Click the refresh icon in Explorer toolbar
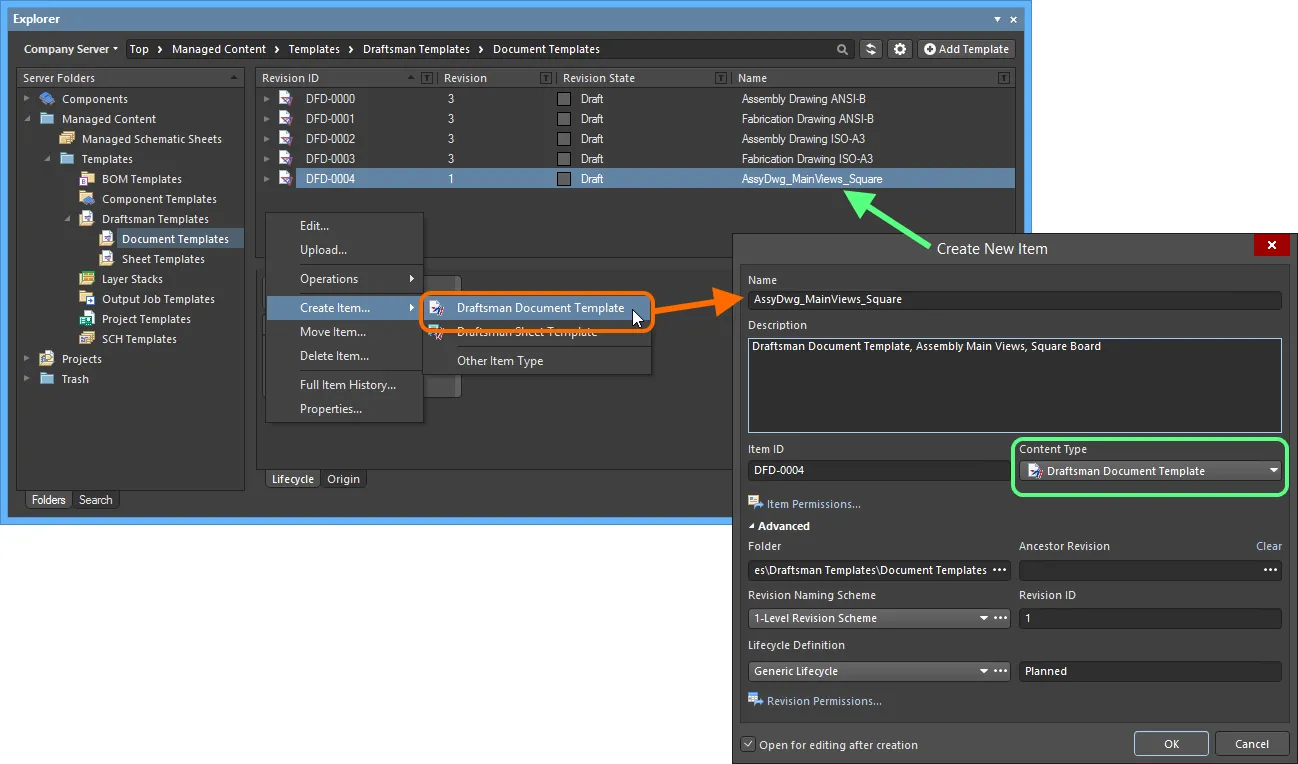Screen dimensions: 1298x764 pos(872,49)
